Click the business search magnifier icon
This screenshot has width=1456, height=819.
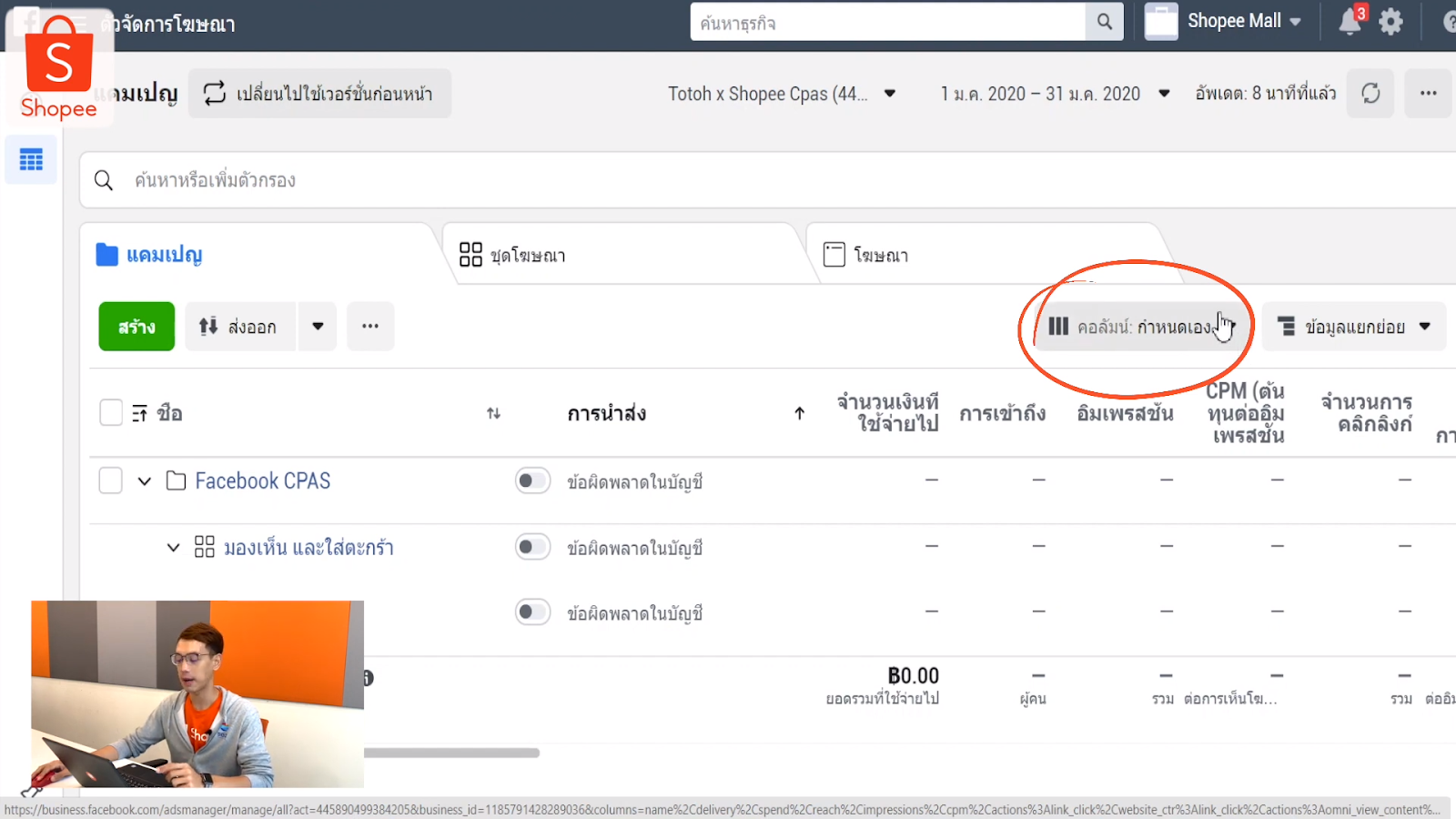click(x=1104, y=22)
